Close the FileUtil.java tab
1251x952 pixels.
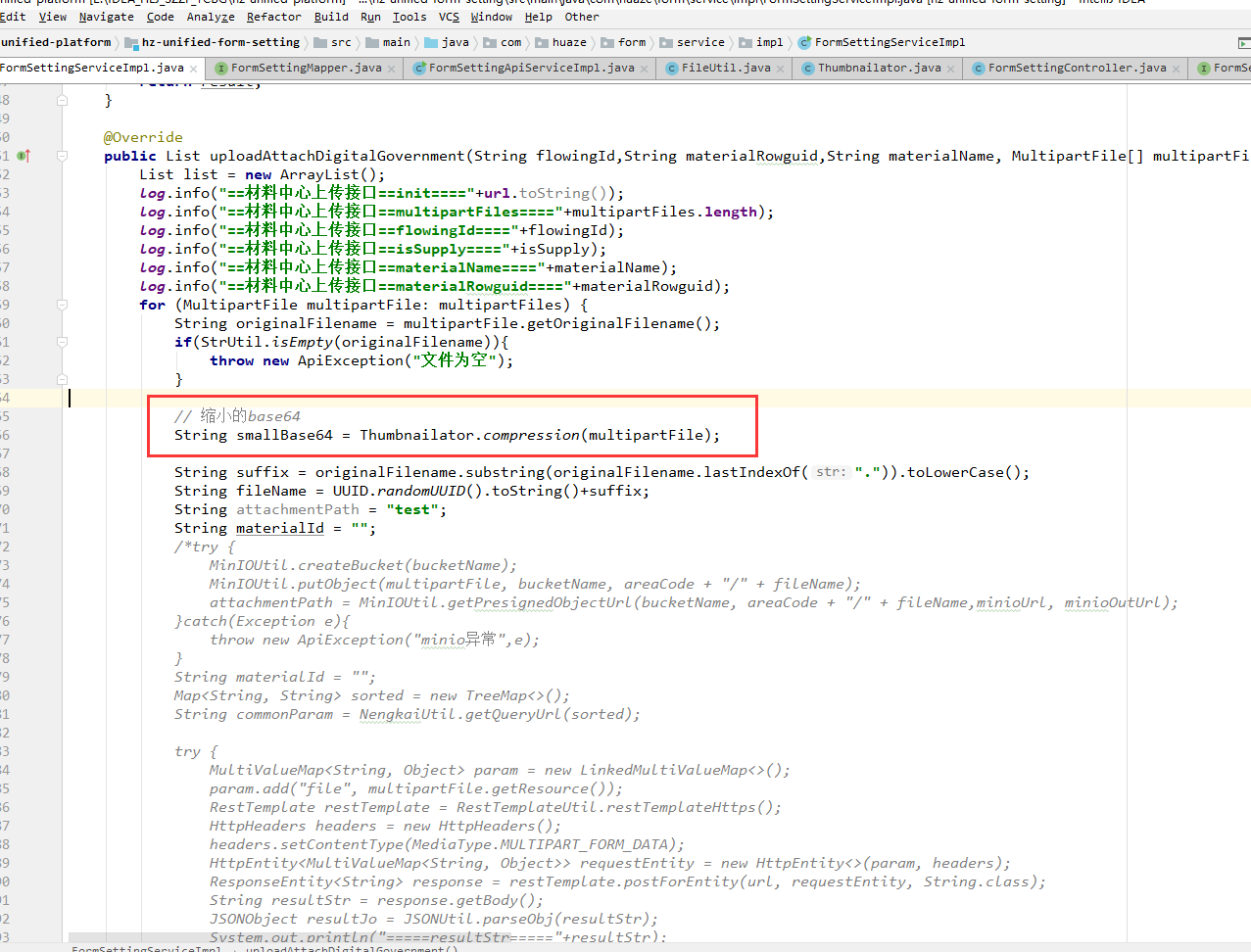[780, 69]
